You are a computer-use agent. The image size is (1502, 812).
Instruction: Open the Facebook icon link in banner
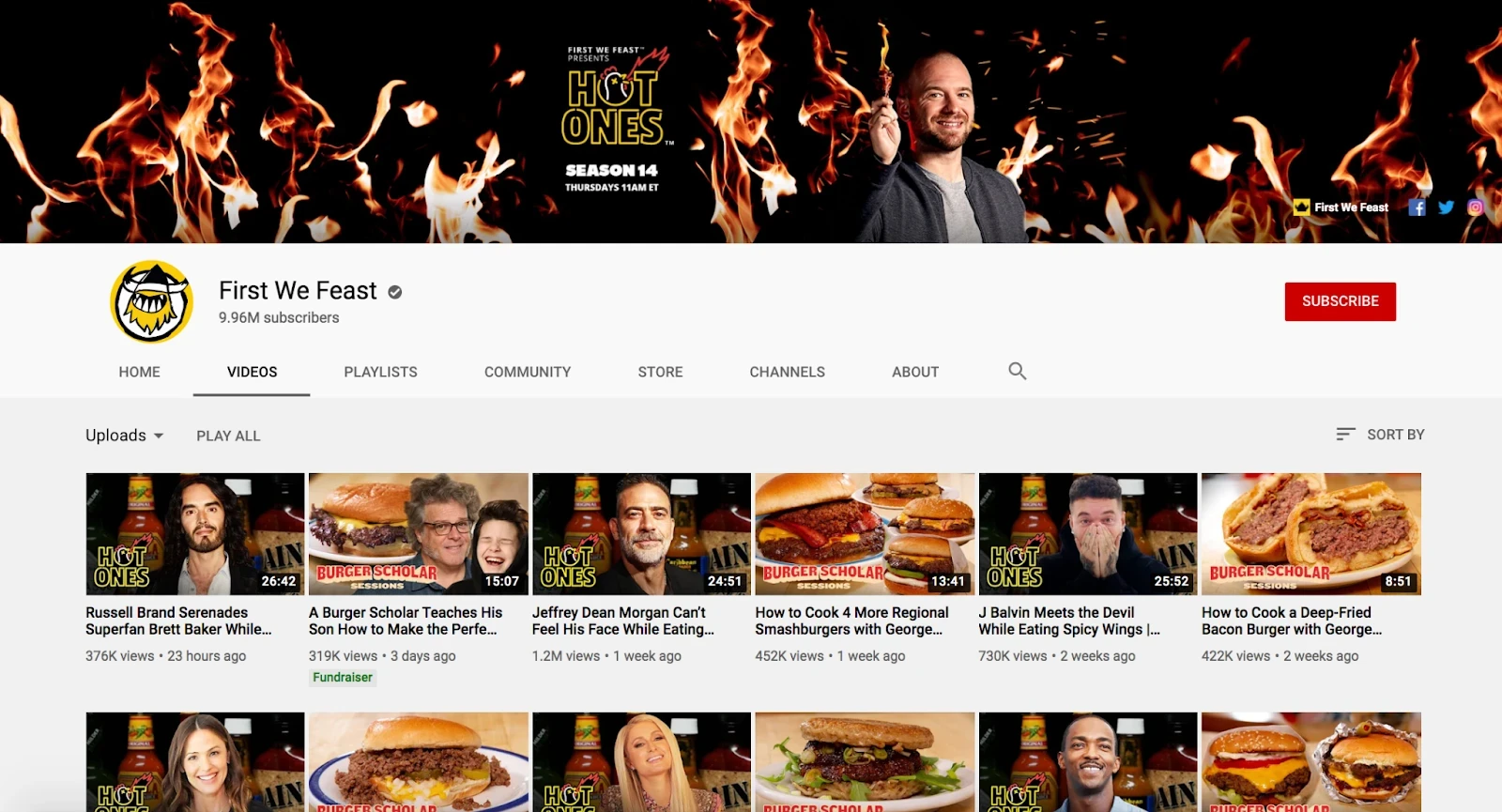pyautogui.click(x=1417, y=207)
